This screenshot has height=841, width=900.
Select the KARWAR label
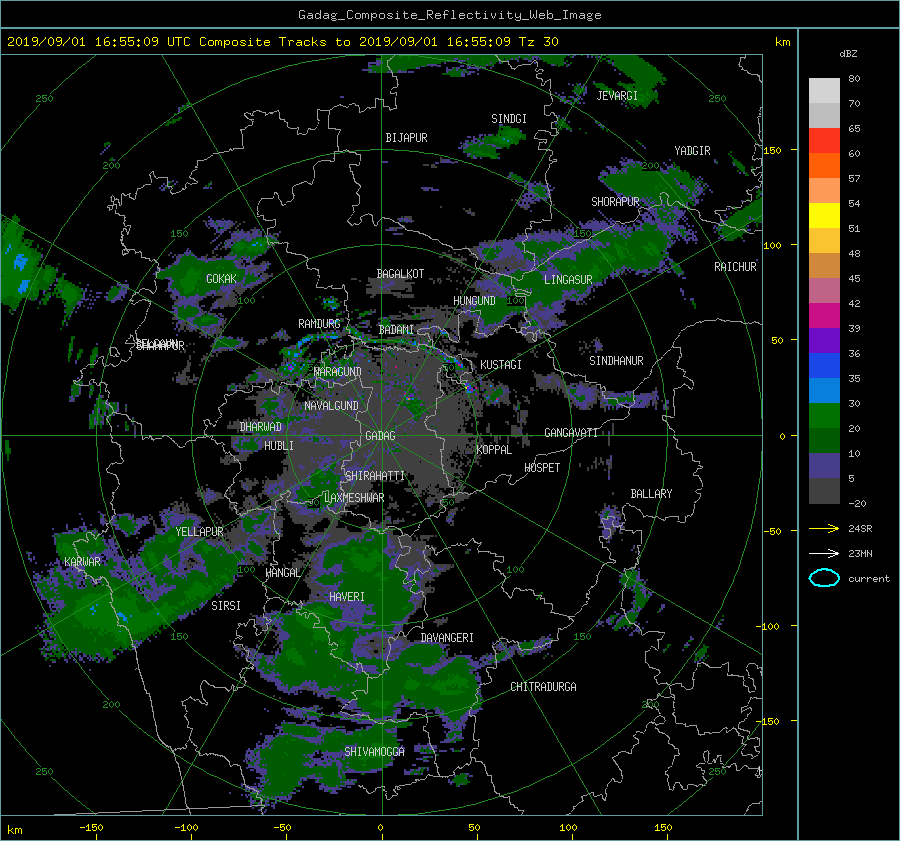coord(82,562)
